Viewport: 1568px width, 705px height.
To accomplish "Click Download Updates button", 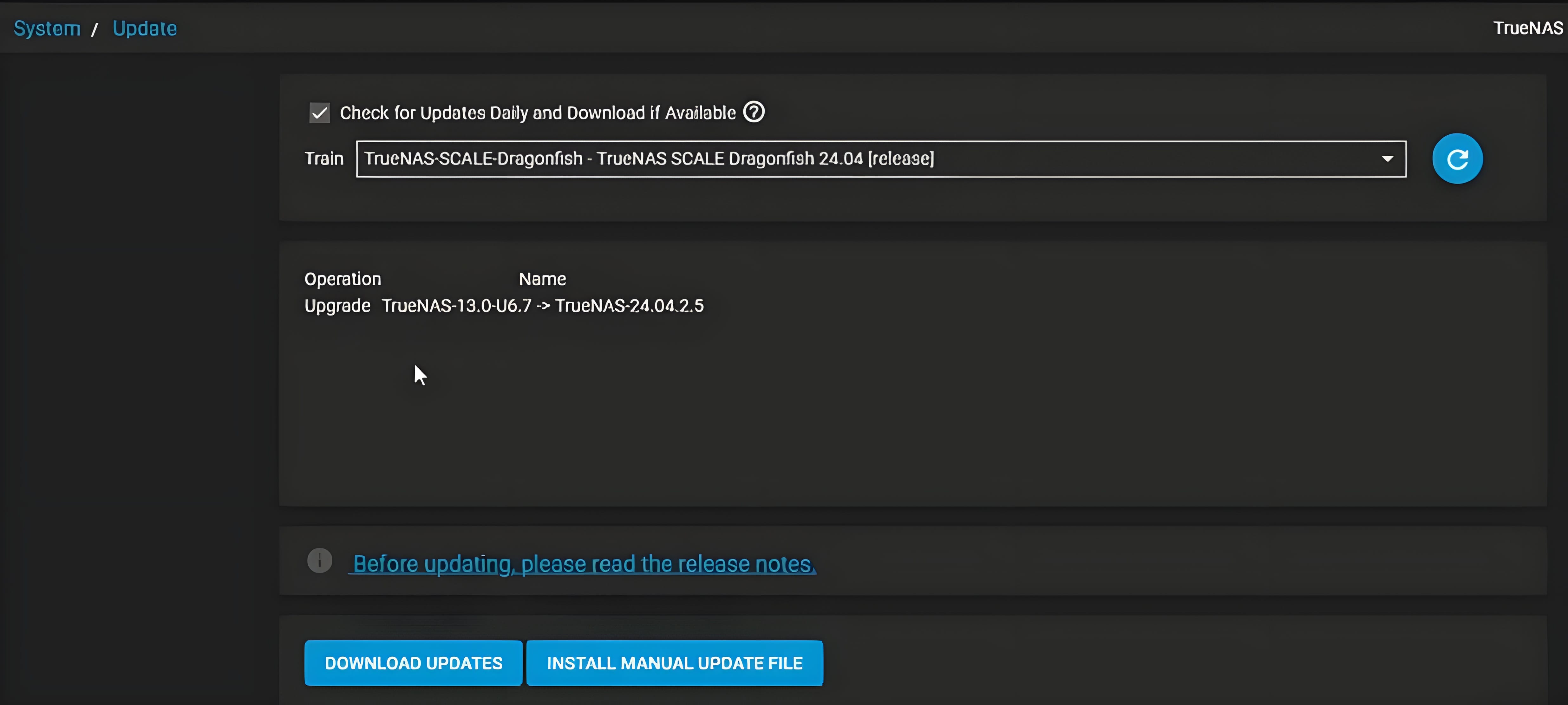I will tap(413, 663).
